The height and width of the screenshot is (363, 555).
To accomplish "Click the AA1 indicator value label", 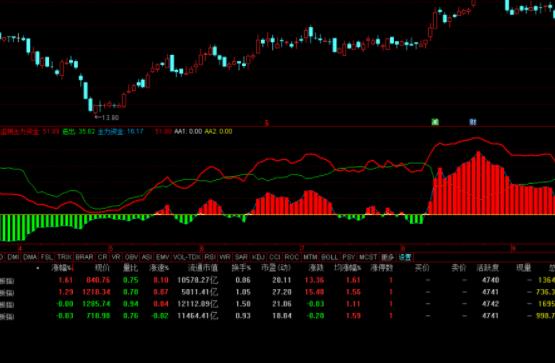I will pyautogui.click(x=188, y=131).
